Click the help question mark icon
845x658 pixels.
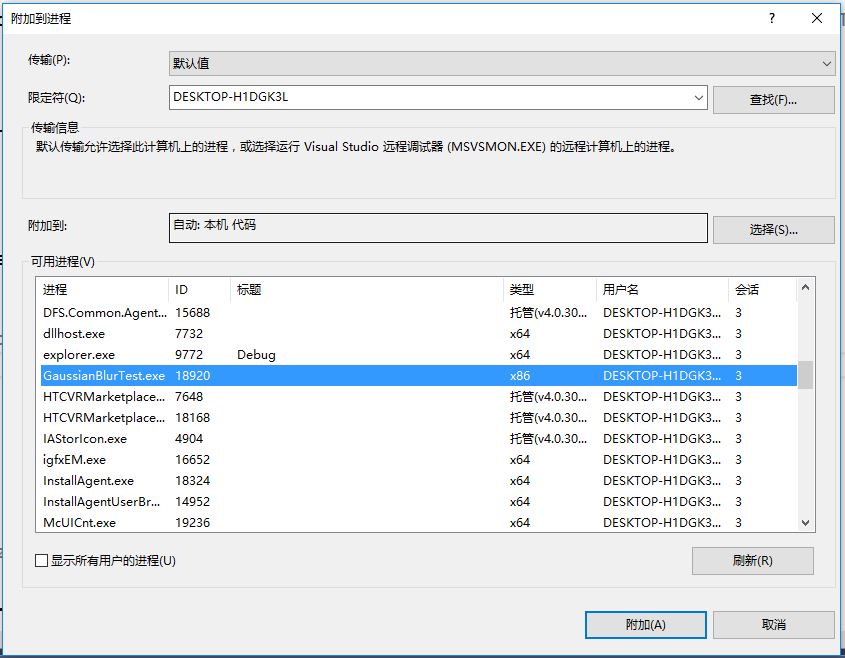point(772,18)
